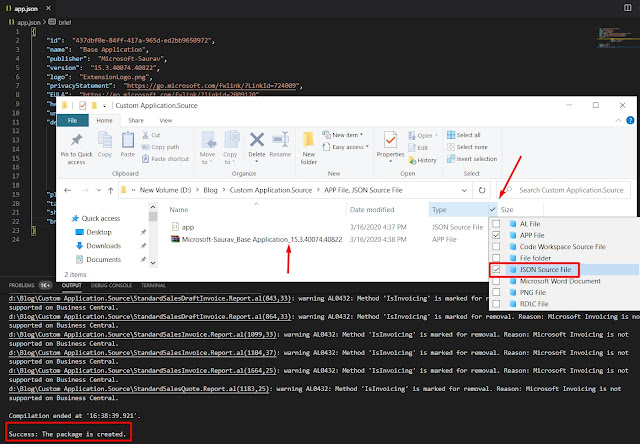Open StandardSalesQuote.Report.al link in output

click(x=139, y=388)
